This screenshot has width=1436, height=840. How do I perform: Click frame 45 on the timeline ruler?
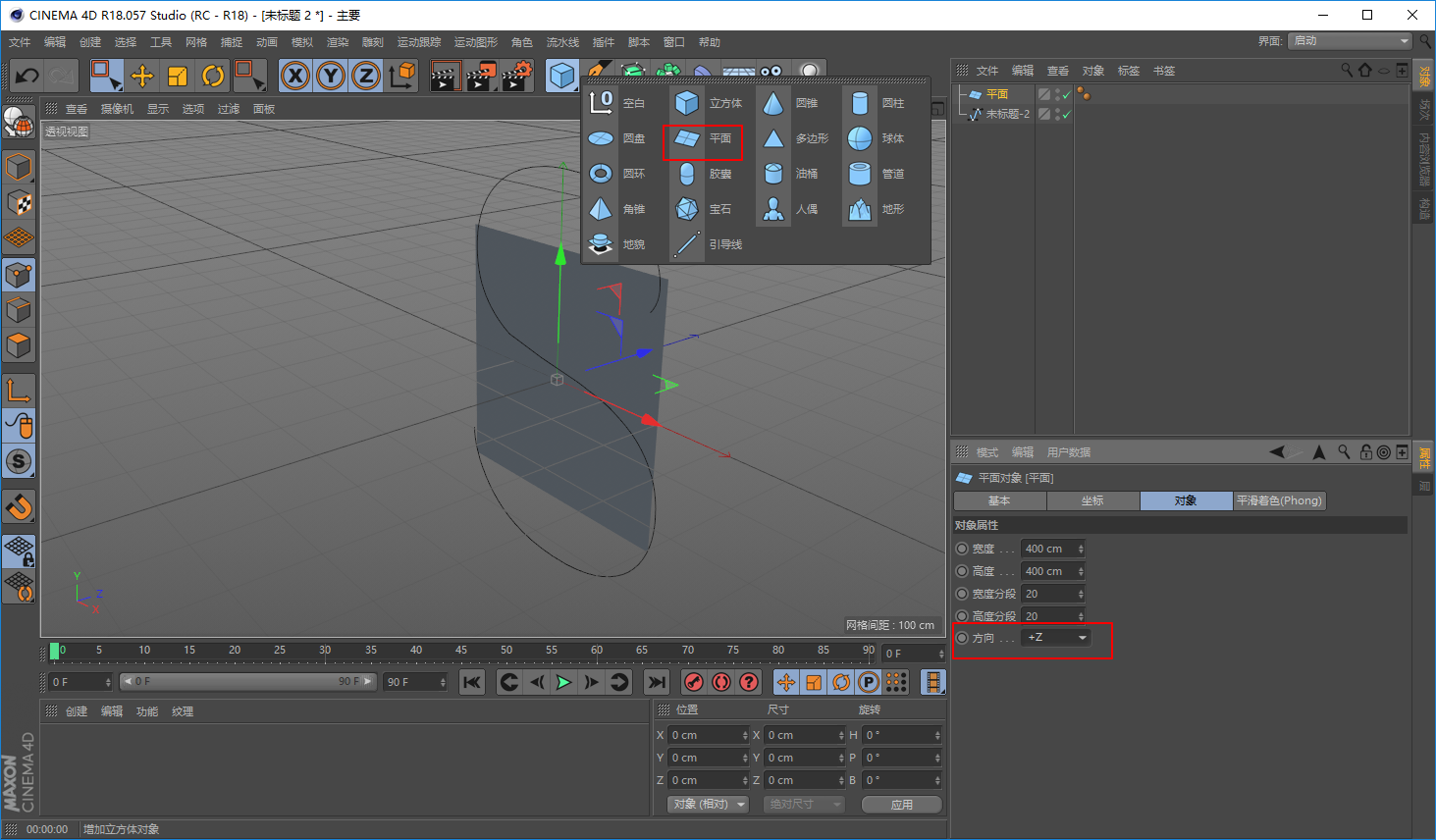[461, 651]
